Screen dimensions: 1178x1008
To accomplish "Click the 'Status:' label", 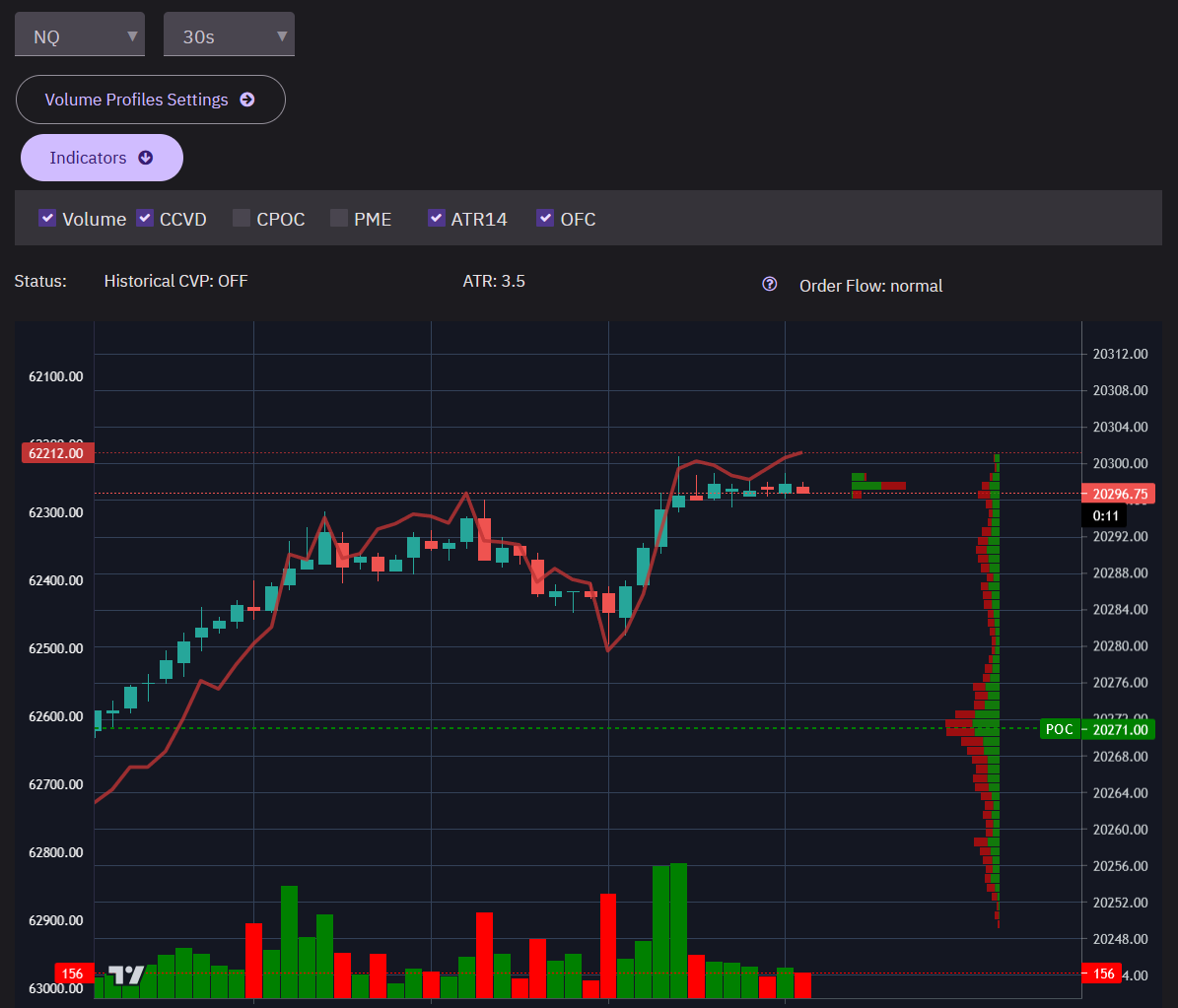I will [40, 281].
